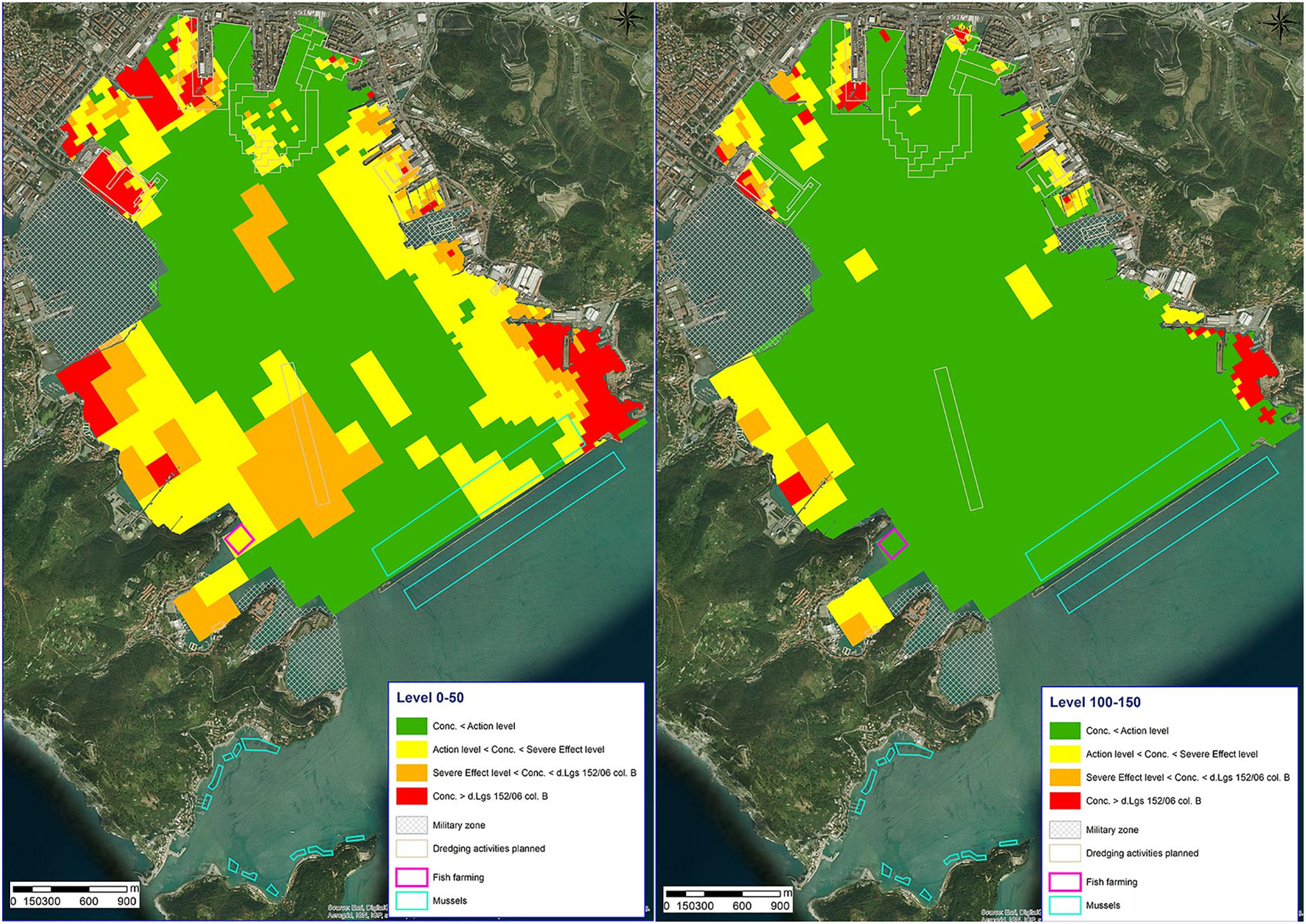Click Fish farming magenta symbol in Level 0-50 legend
The image size is (1306, 924).
[412, 877]
